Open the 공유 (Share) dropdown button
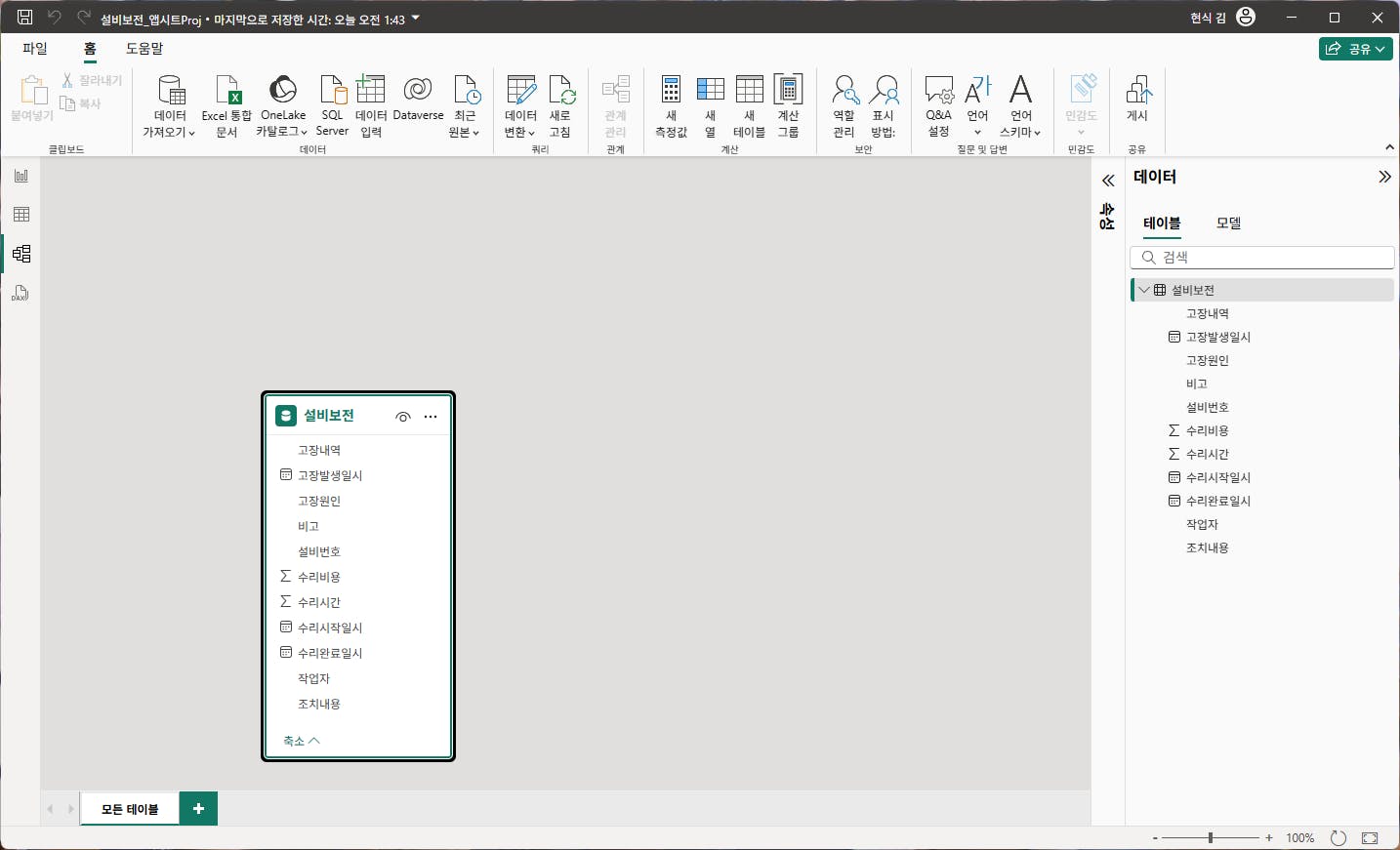 1356,49
